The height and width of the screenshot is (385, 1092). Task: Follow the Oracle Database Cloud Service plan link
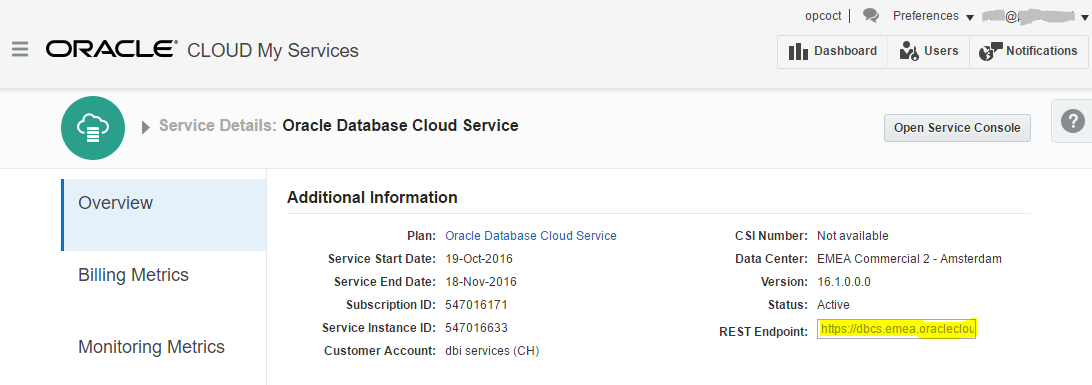531,236
